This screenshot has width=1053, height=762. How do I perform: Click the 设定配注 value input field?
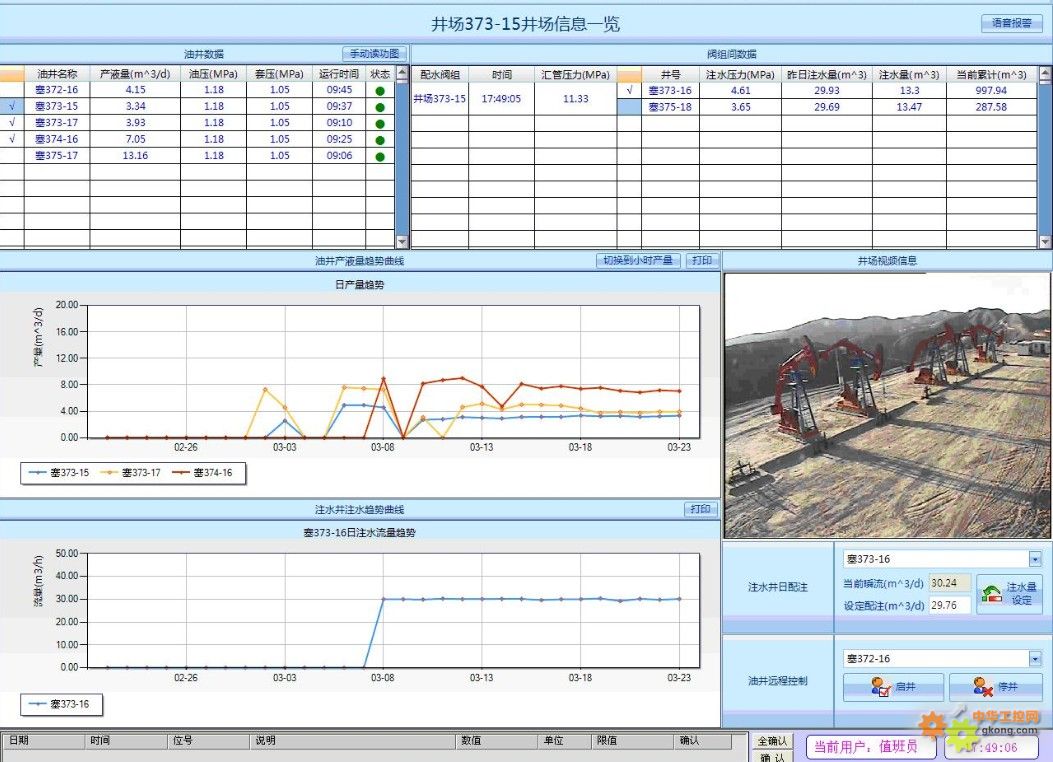coord(949,605)
